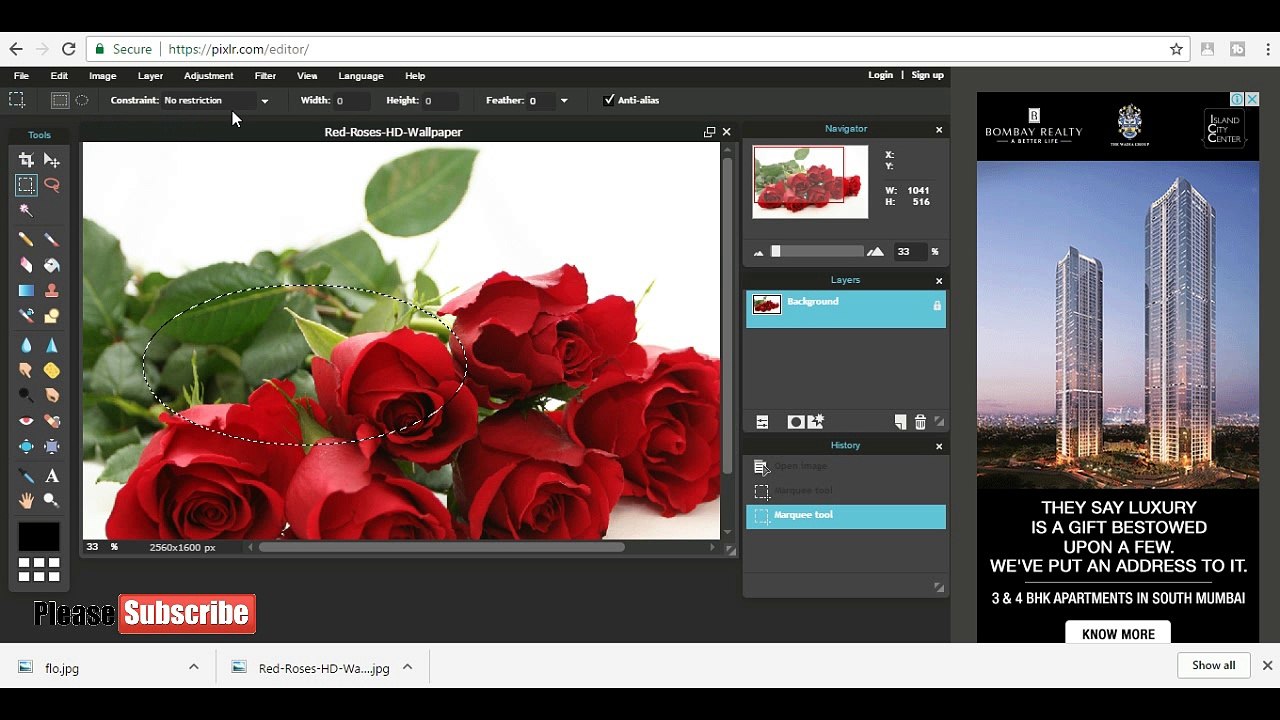
Task: Select the Burn tool
Action: pos(52,395)
